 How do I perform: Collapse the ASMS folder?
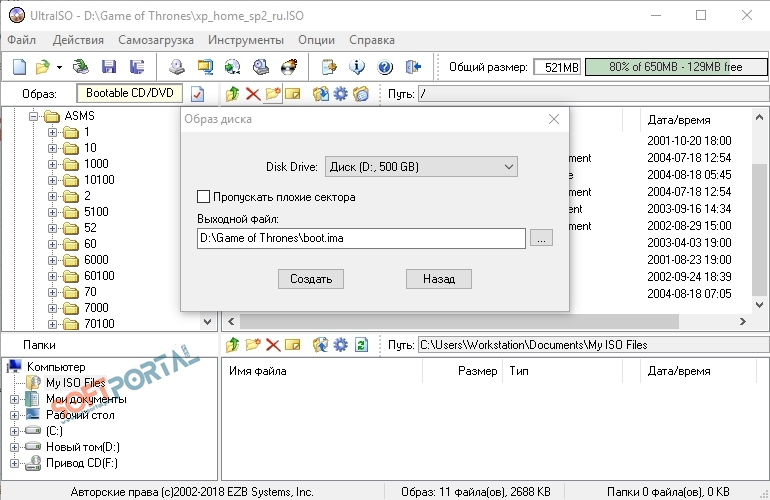pyautogui.click(x=33, y=116)
